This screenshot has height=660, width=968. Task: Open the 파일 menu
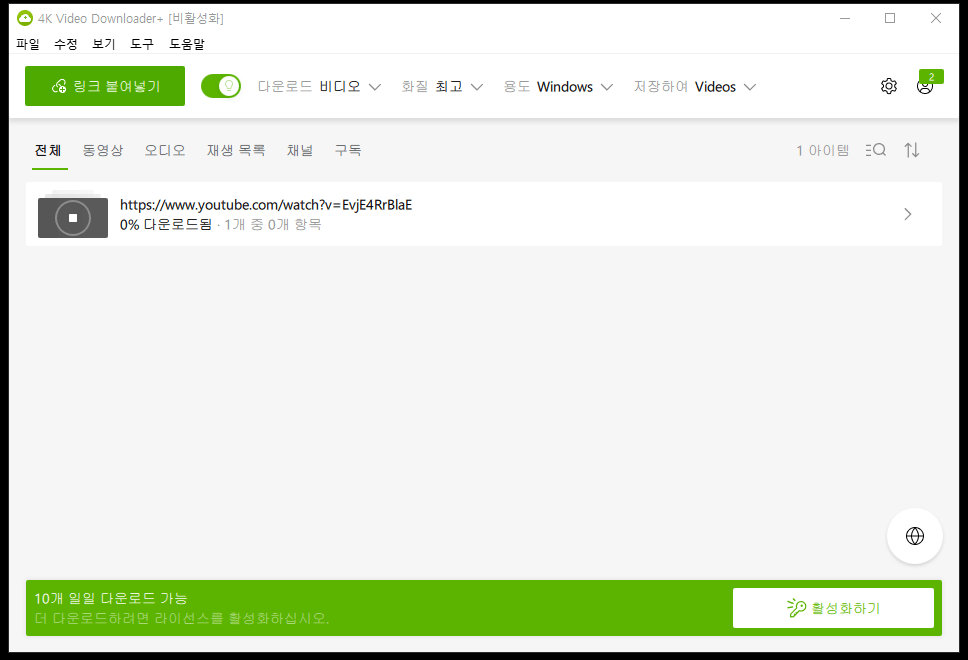point(28,44)
